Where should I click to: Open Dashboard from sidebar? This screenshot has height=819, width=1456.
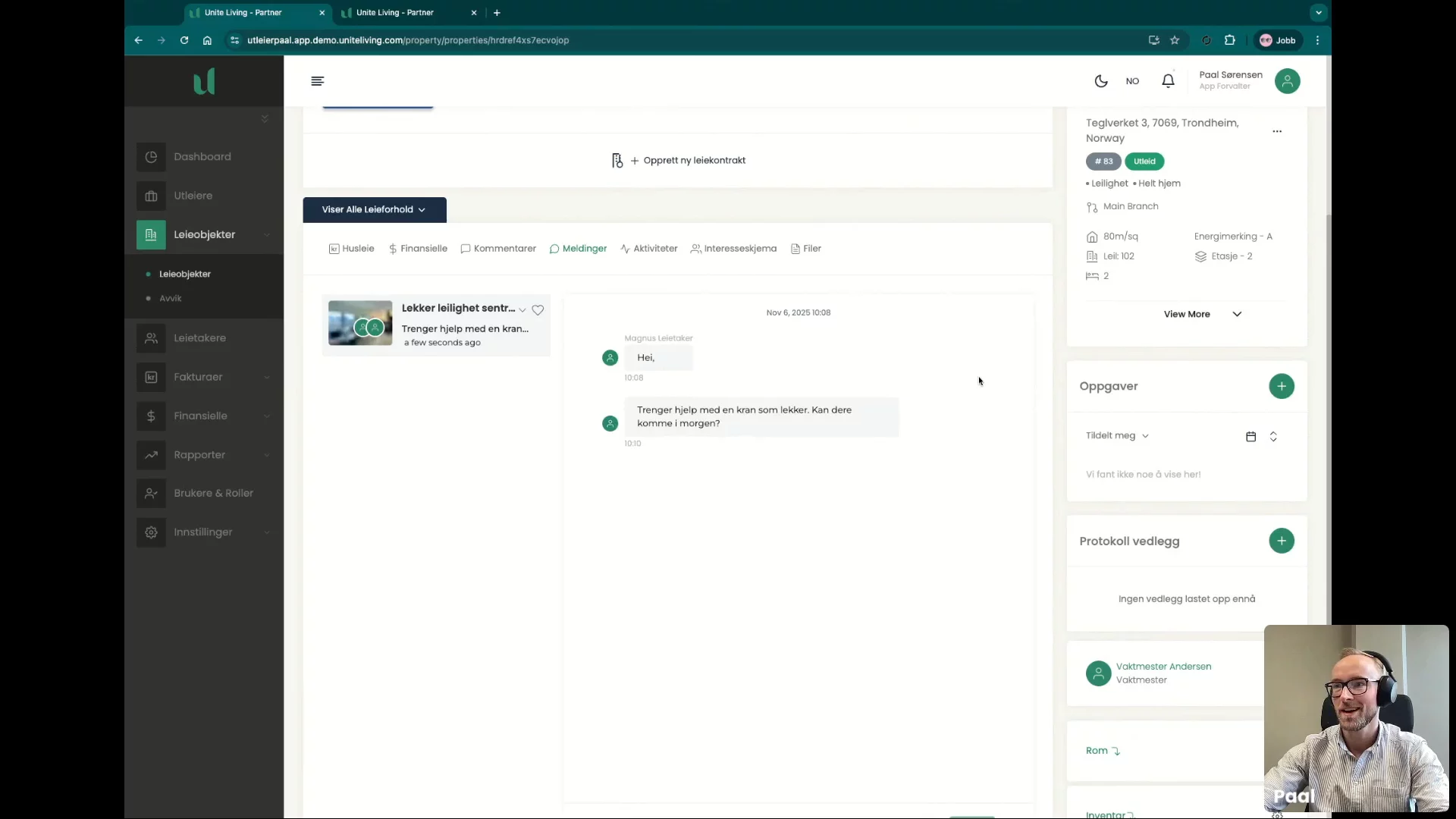click(x=202, y=157)
